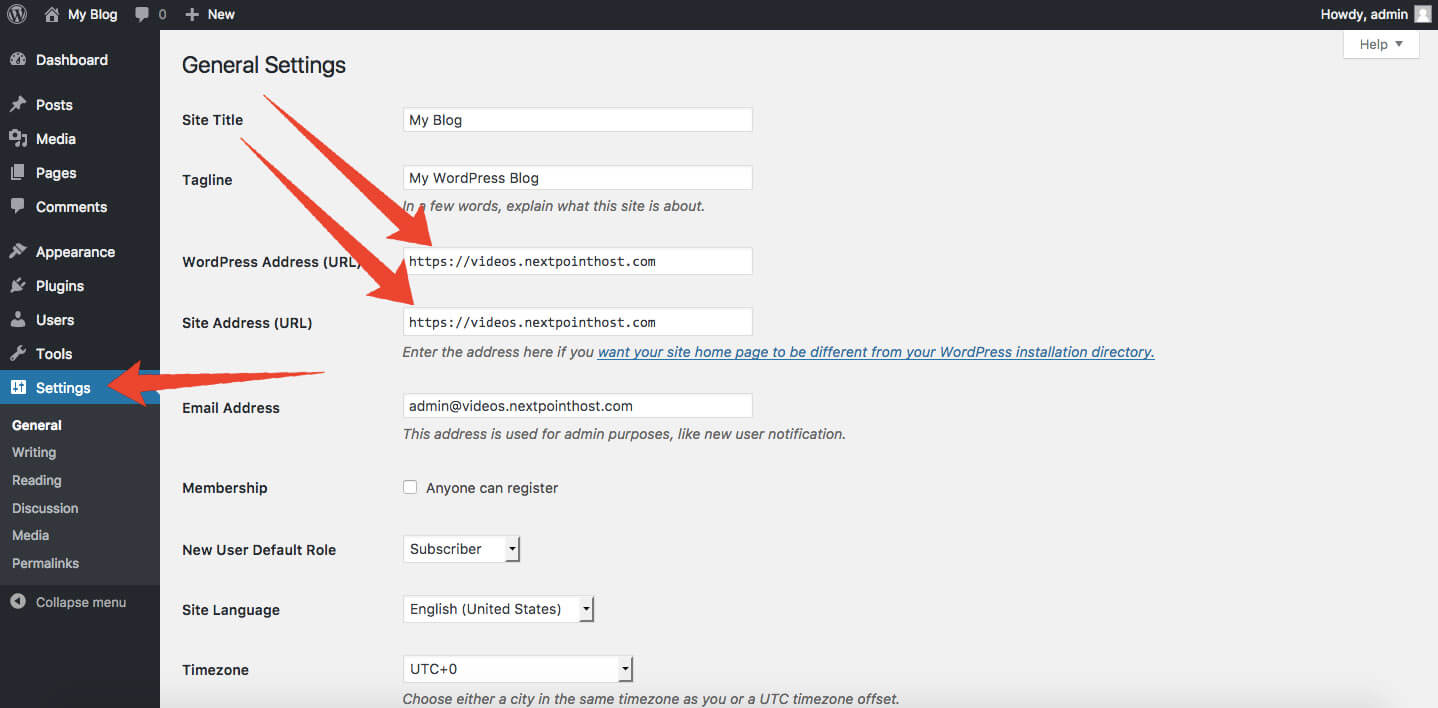Click the Posts pushpin icon
Image resolution: width=1438 pixels, height=708 pixels.
(18, 104)
